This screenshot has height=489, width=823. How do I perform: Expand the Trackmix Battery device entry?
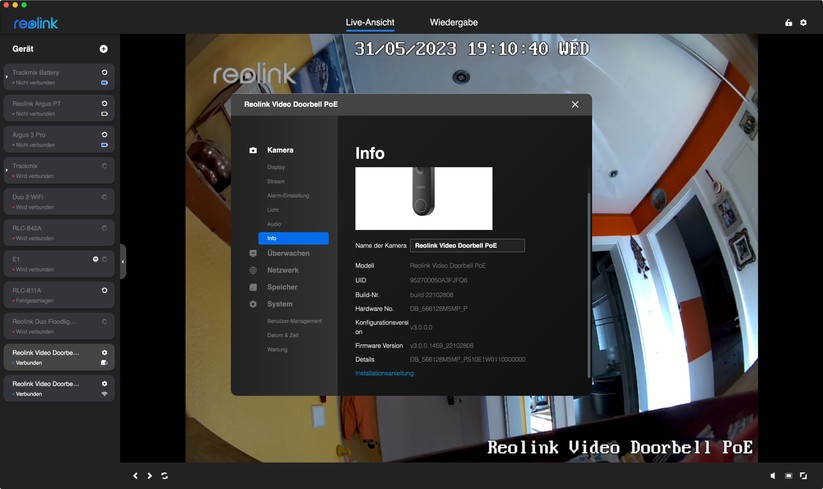pyautogui.click(x=7, y=77)
